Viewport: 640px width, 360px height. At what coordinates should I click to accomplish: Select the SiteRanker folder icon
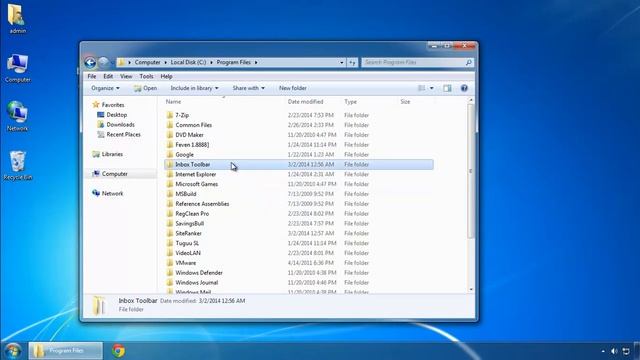click(x=170, y=233)
